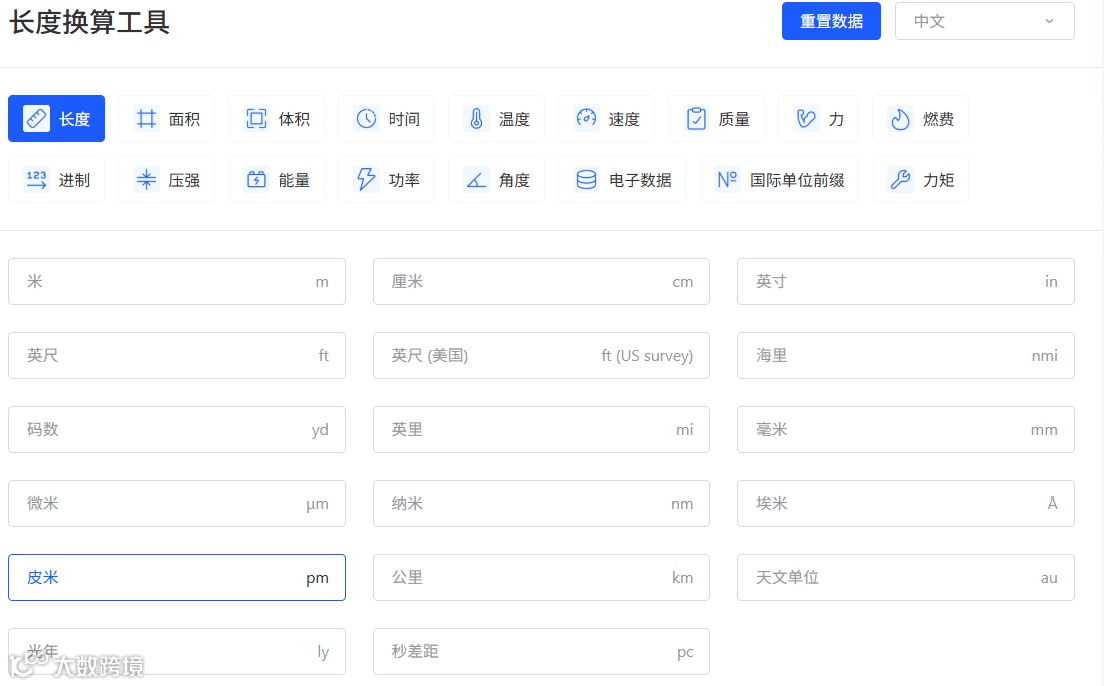
Task: Focus the 秒差距 (pc) input field
Action: (541, 651)
